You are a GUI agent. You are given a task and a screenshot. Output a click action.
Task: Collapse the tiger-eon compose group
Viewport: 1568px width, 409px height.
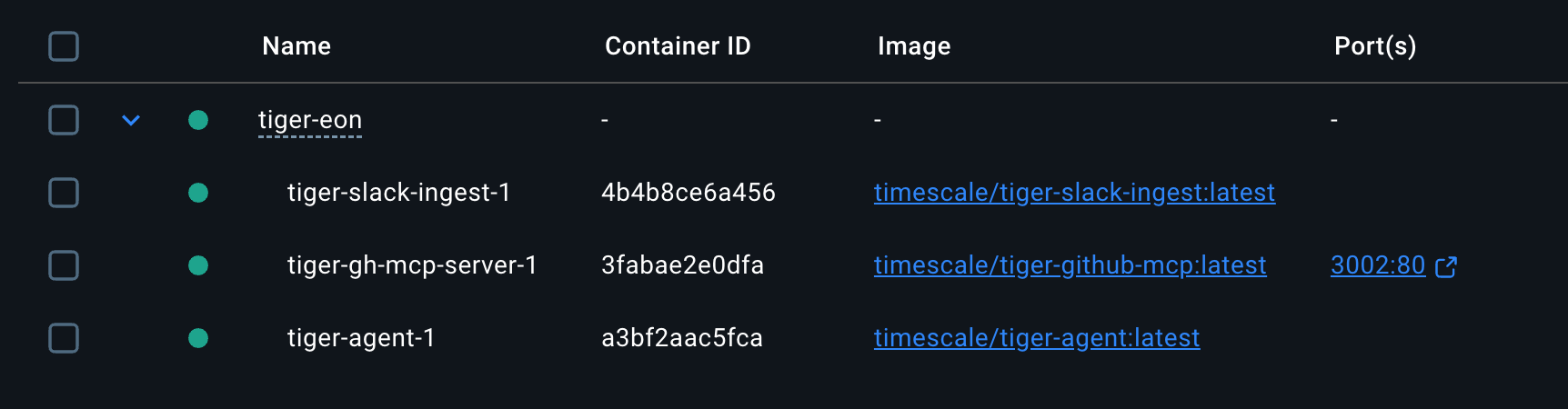tap(131, 120)
